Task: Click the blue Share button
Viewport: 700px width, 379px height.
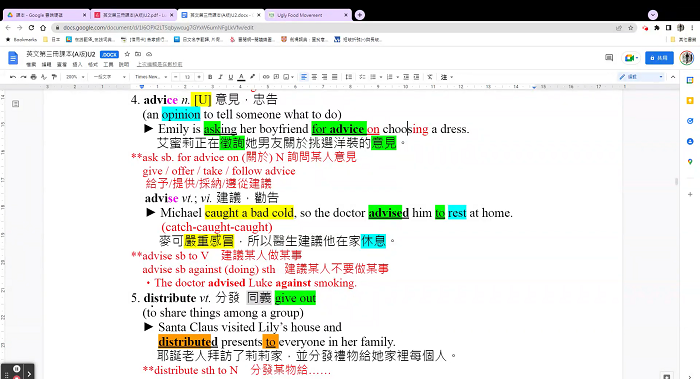Action: click(x=659, y=58)
